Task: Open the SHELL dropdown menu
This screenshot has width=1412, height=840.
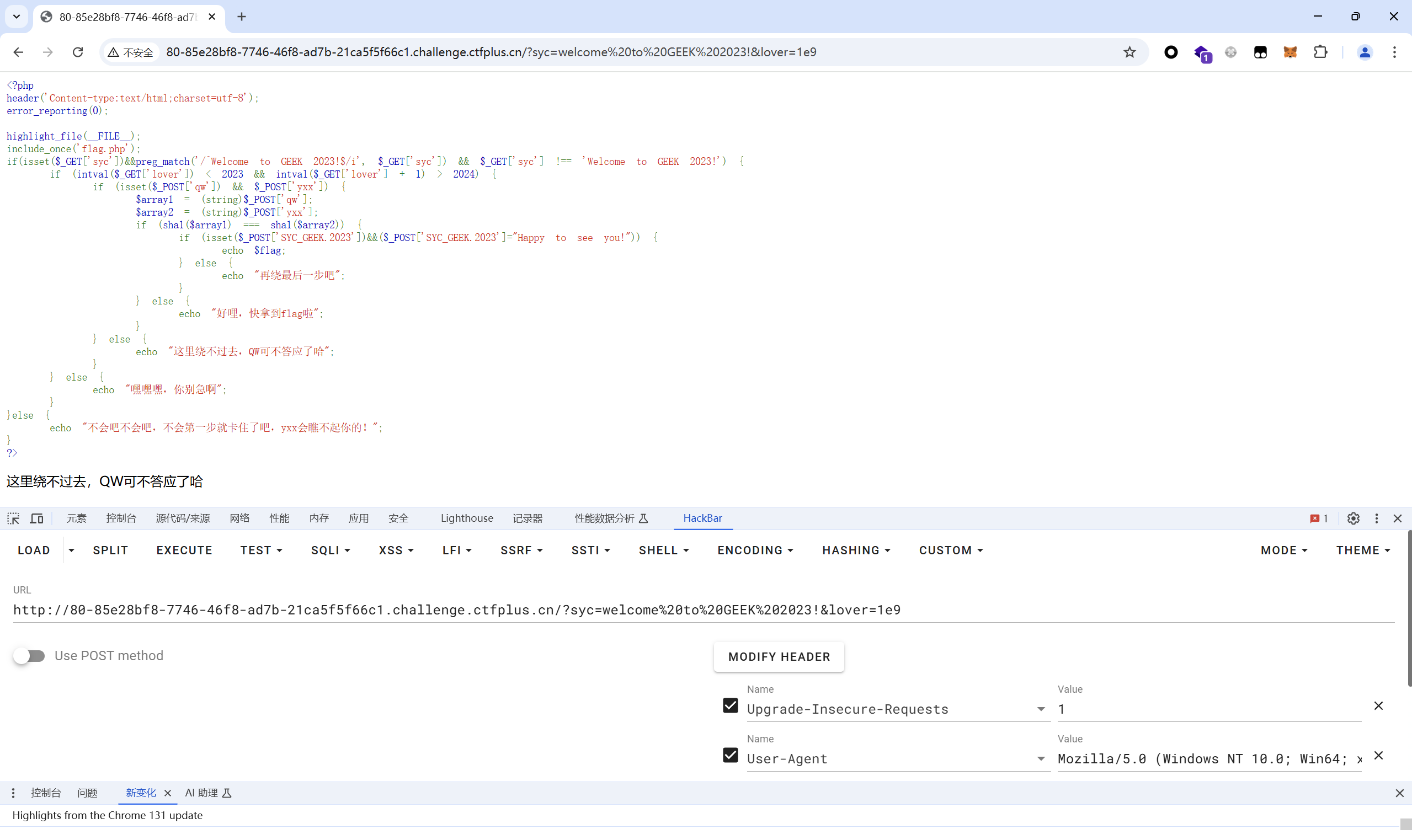Action: pyautogui.click(x=664, y=550)
